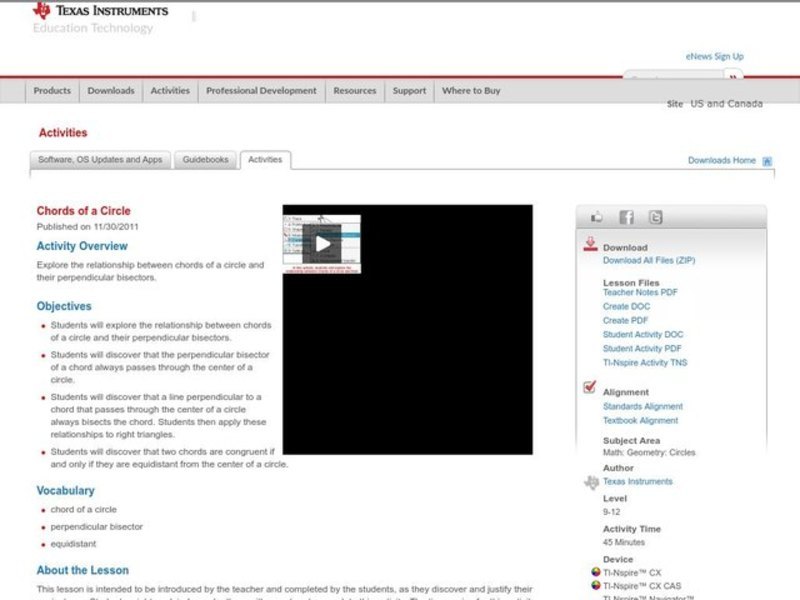
Task: Open the Products menu
Action: click(52, 91)
